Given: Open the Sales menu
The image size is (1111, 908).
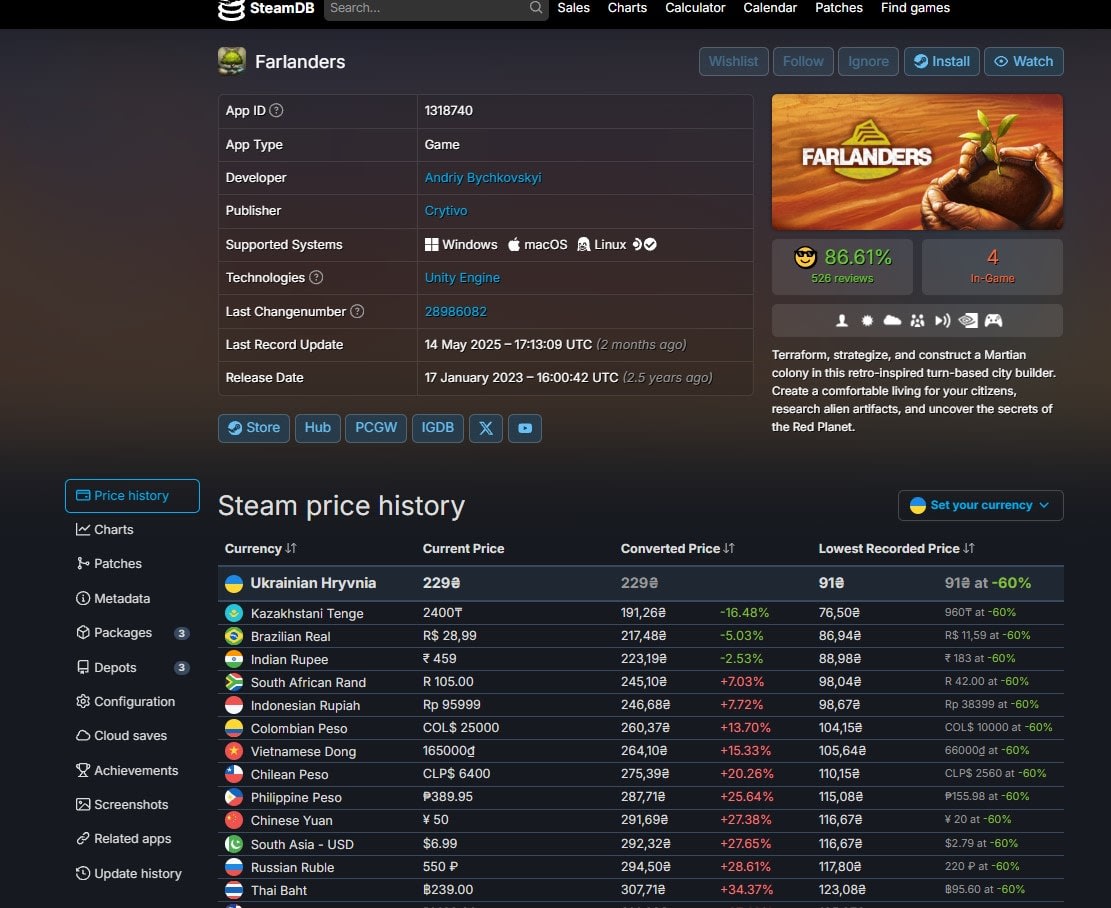Looking at the screenshot, I should 573,8.
